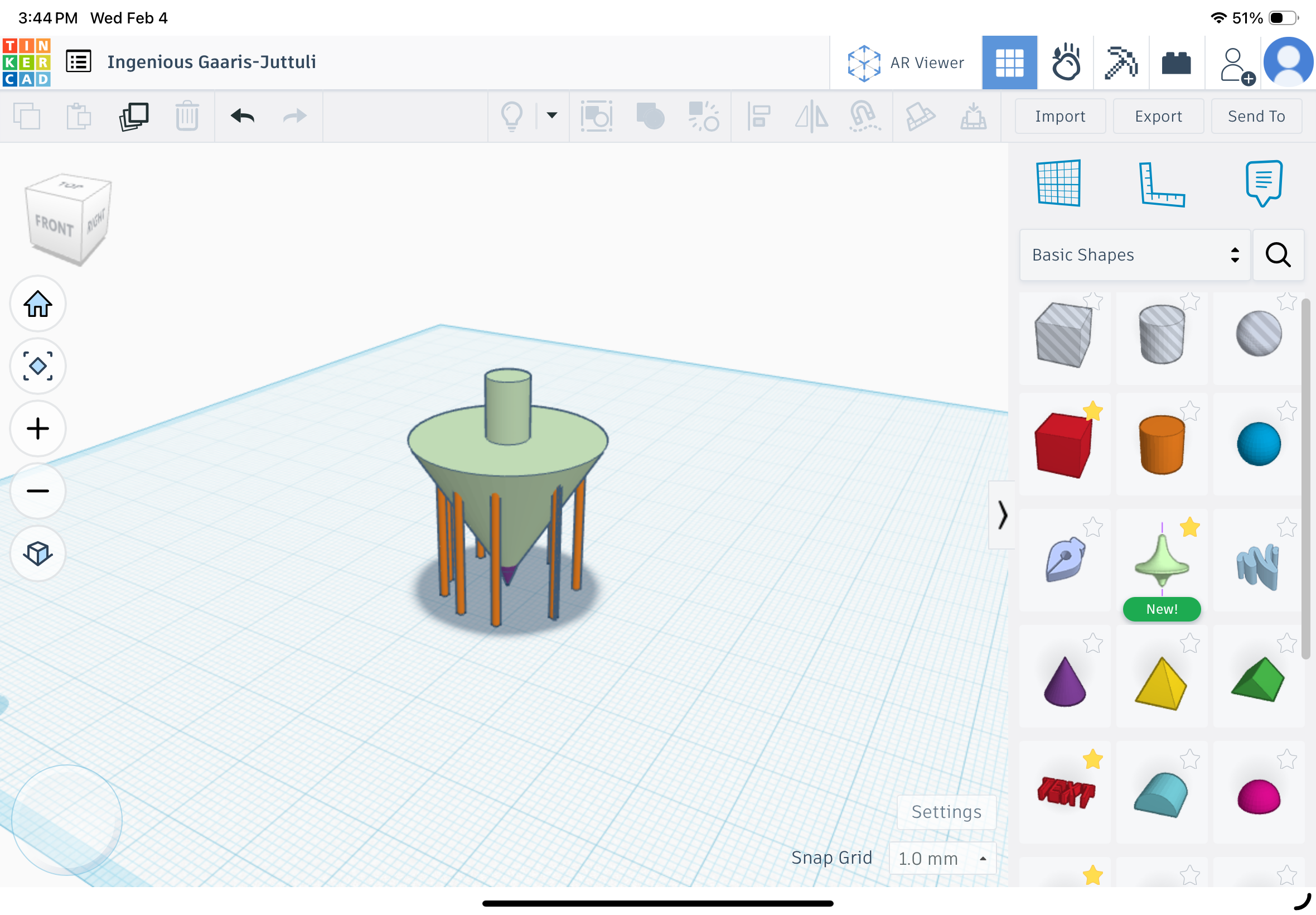Click the Send To button
Image resolution: width=1316 pixels, height=915 pixels.
click(1256, 117)
